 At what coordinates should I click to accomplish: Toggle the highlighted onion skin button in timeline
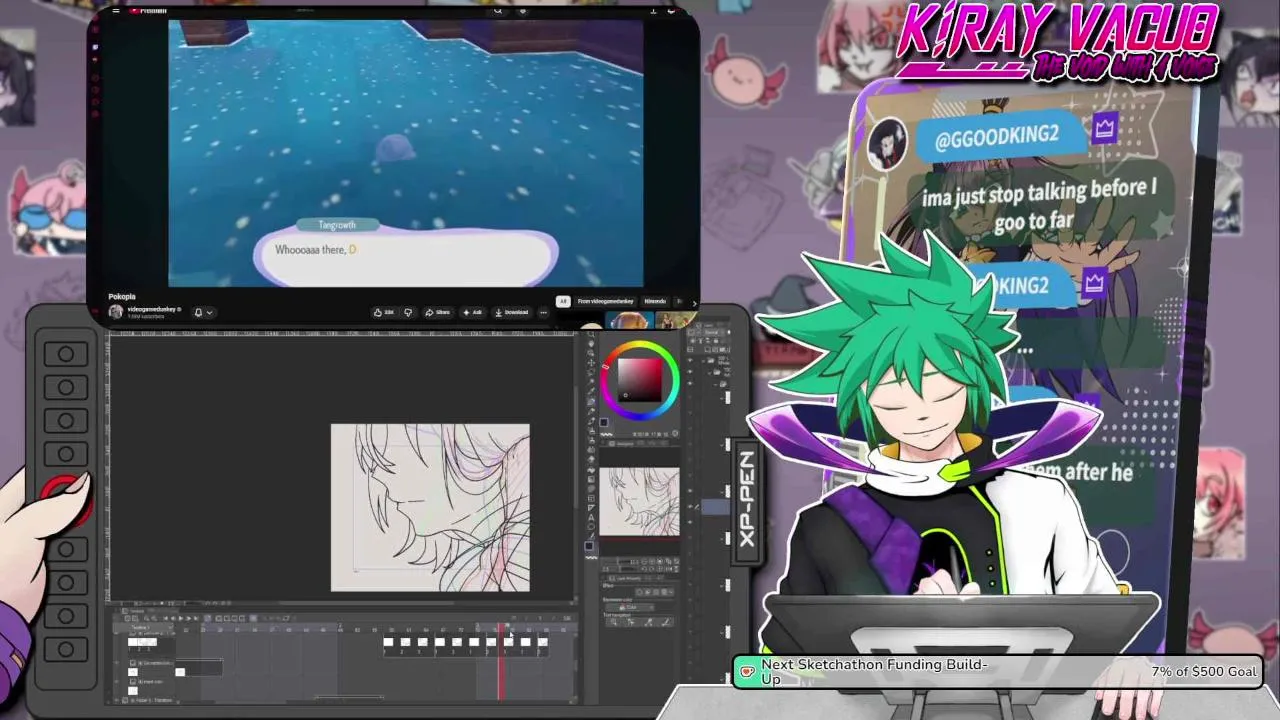point(253,618)
